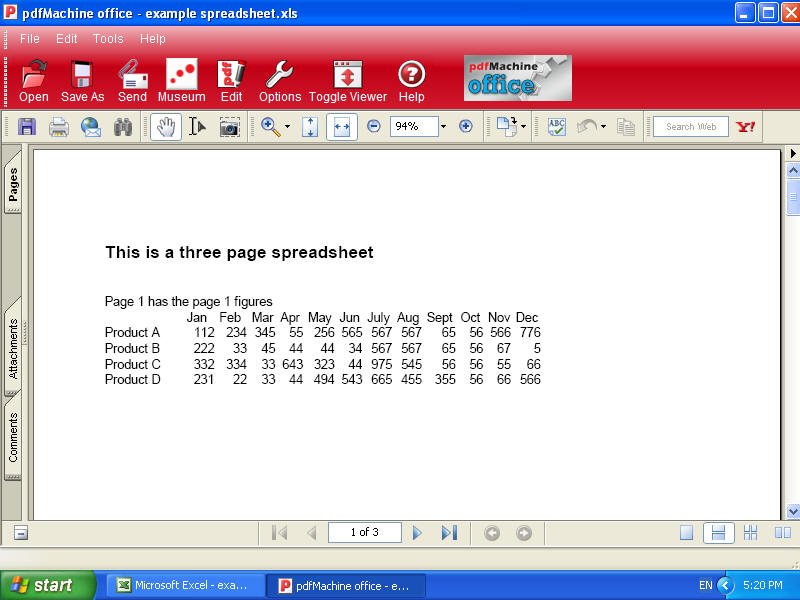
Task: Enable the hand pan tool
Action: 166,127
